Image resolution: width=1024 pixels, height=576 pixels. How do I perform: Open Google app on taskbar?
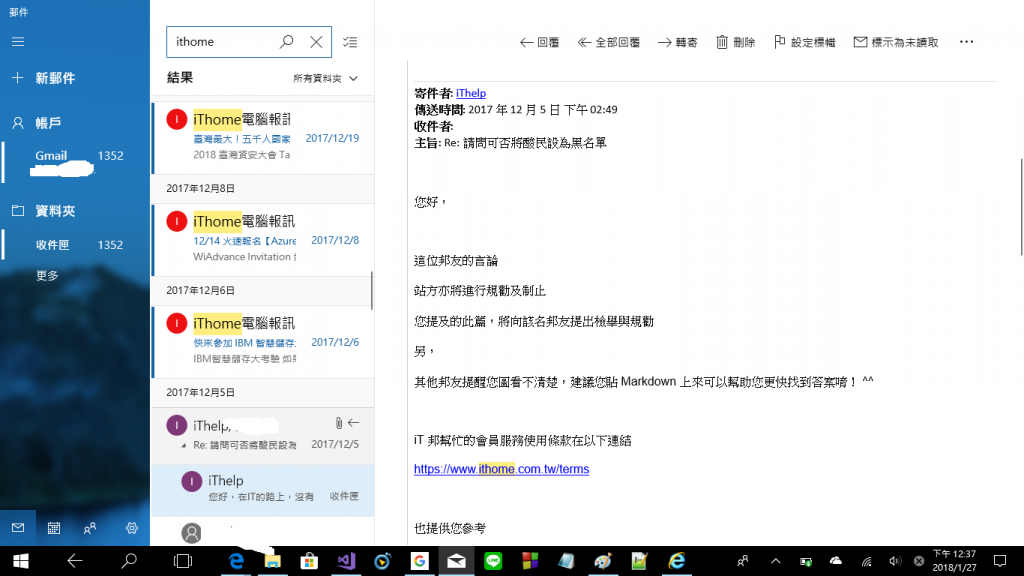pos(419,561)
